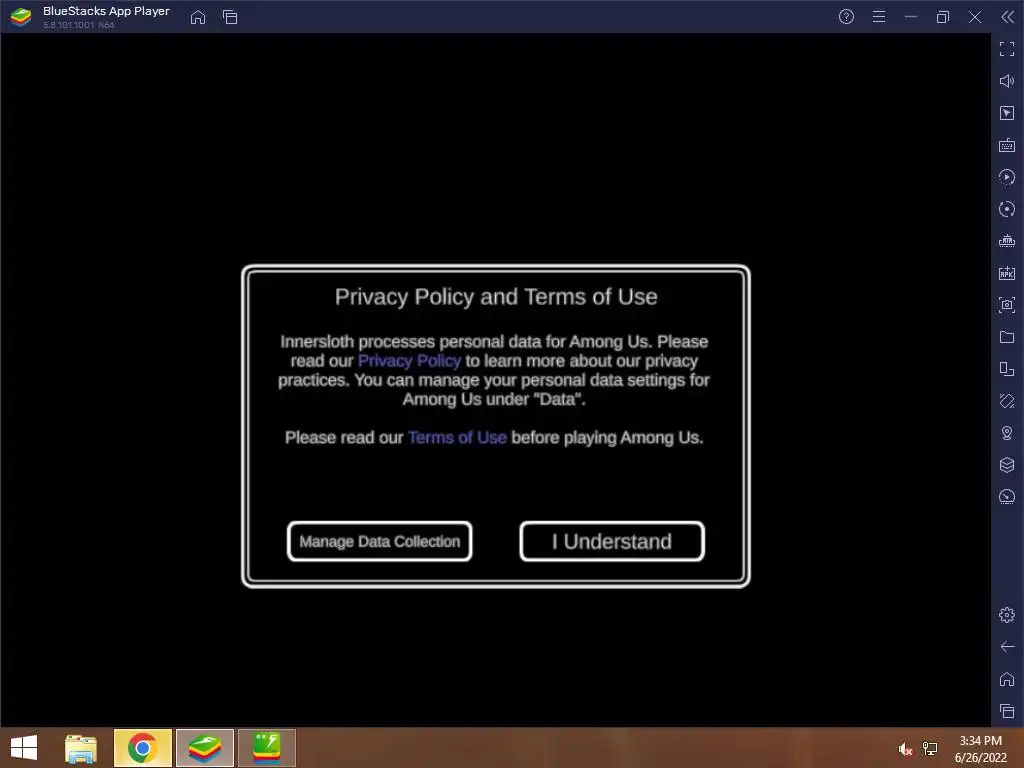Screen dimensions: 1024x768
Task: Click BlueStacks X taskbar icon
Action: 267,748
